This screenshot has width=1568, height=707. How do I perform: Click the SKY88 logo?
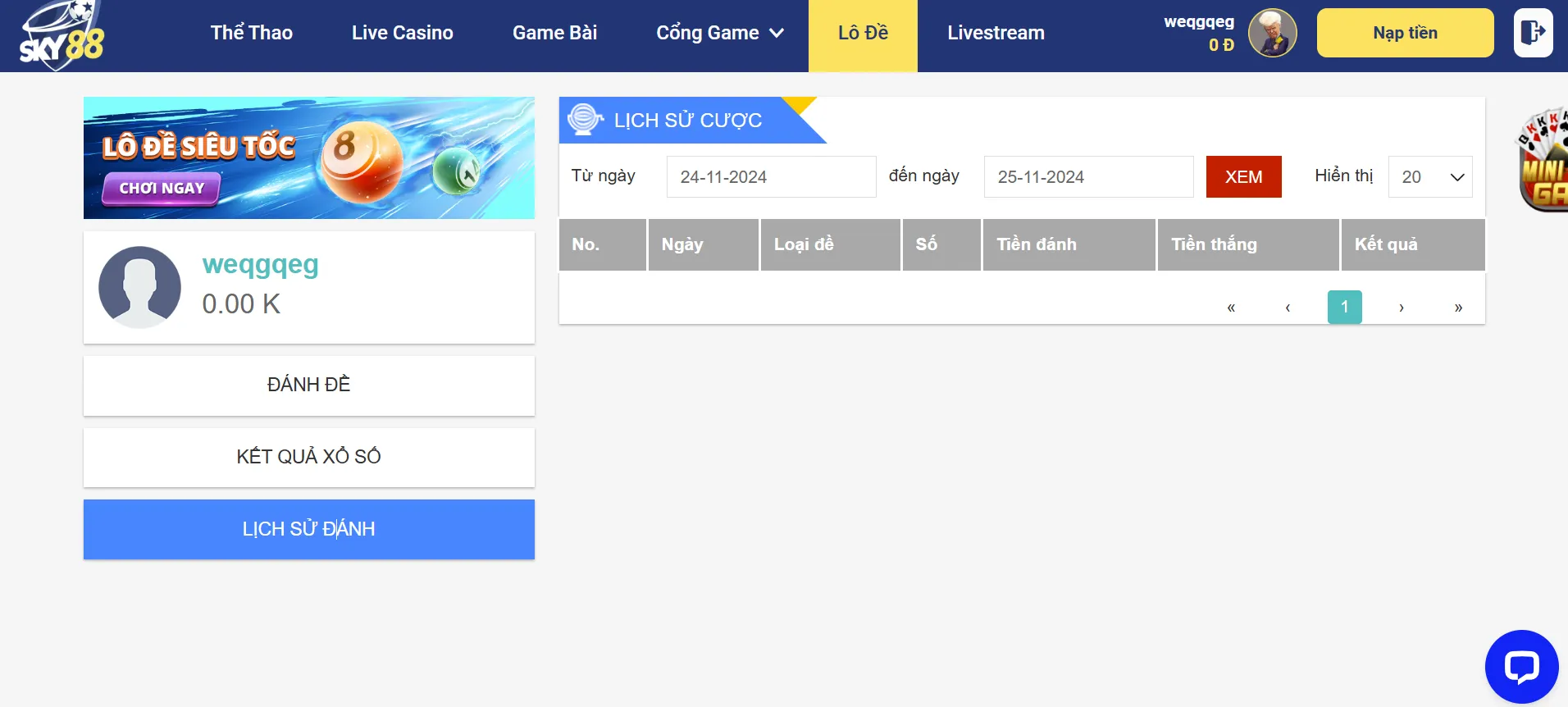(62, 35)
